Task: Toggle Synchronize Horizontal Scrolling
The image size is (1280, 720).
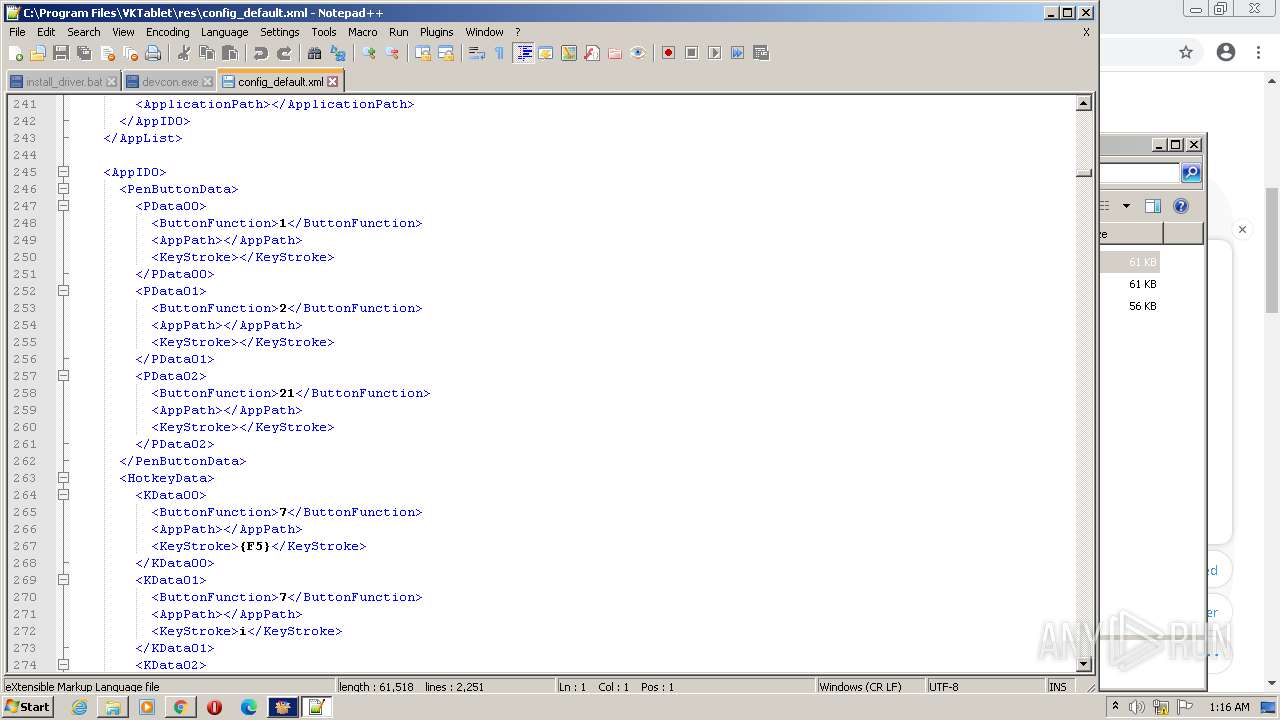Action: [x=446, y=53]
